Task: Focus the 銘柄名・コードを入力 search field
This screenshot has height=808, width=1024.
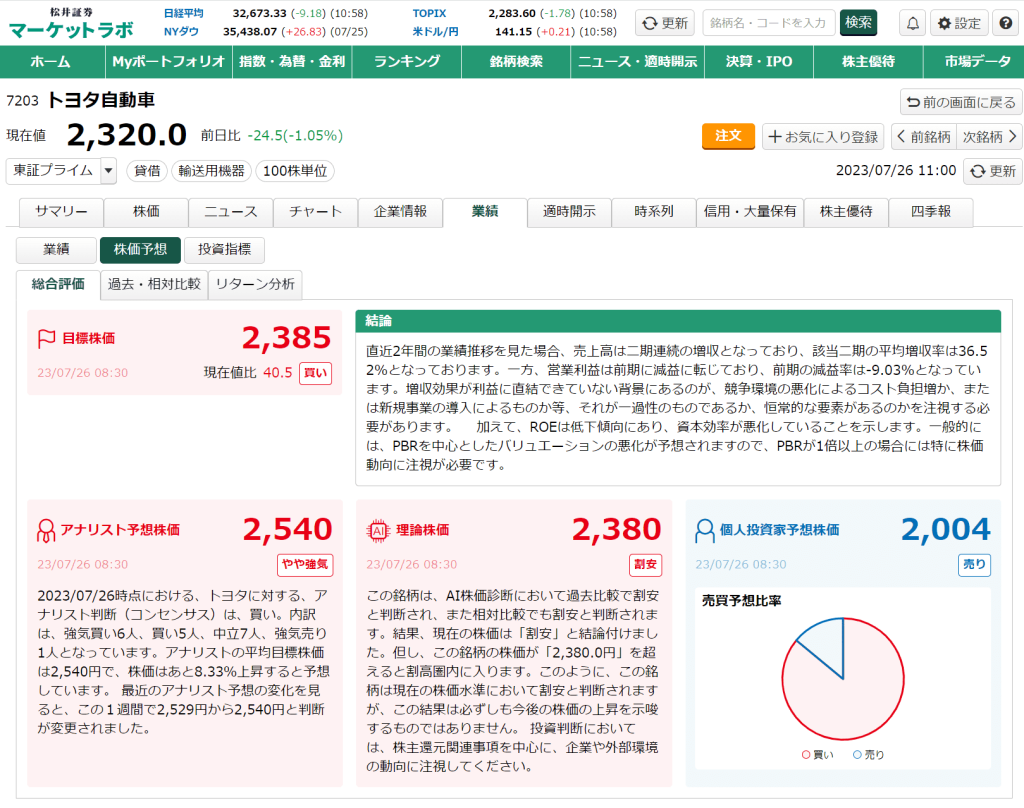Action: (x=768, y=24)
